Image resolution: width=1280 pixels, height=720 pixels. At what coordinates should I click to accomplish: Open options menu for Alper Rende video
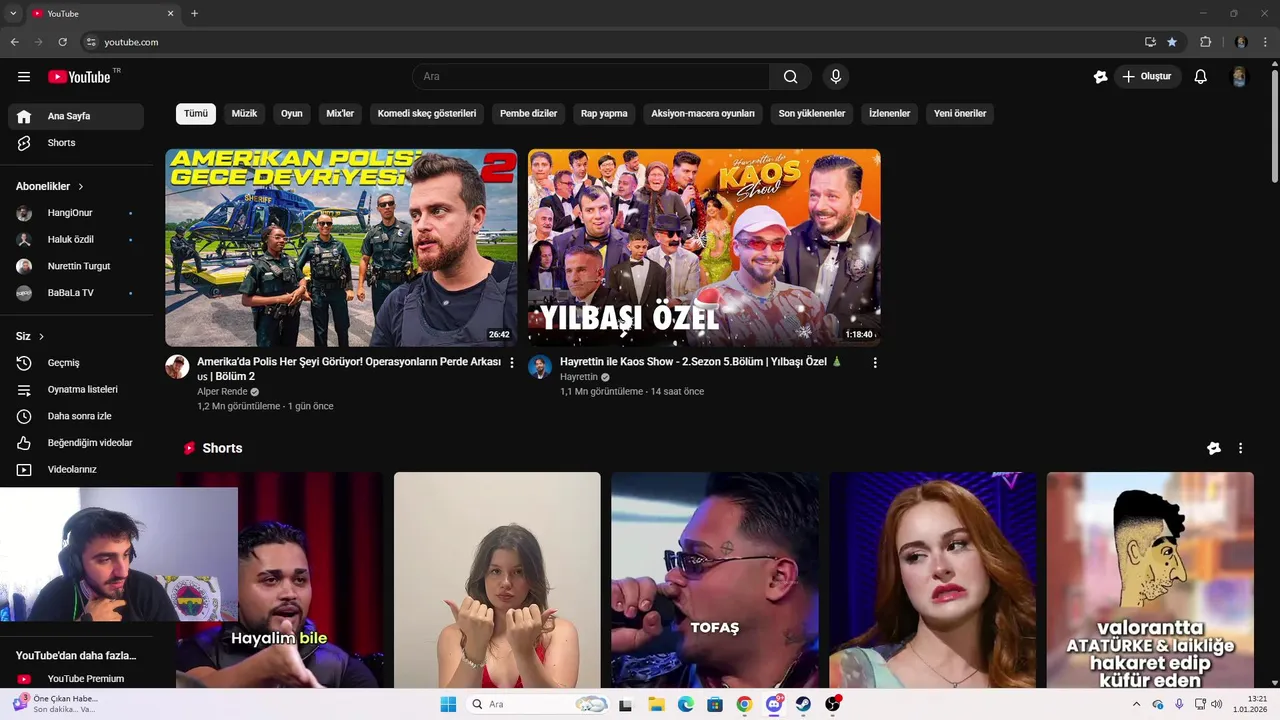pyautogui.click(x=512, y=363)
